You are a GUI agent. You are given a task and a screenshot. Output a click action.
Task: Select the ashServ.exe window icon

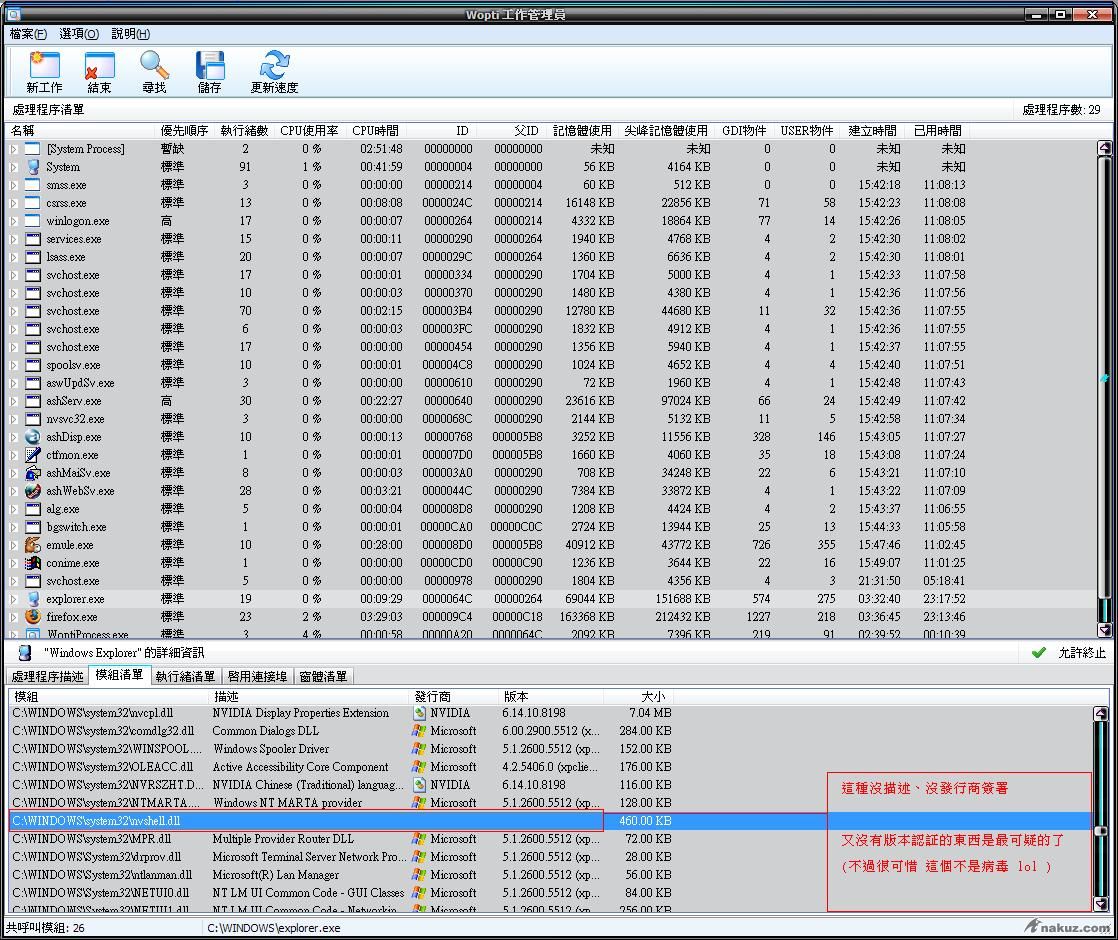coord(33,401)
